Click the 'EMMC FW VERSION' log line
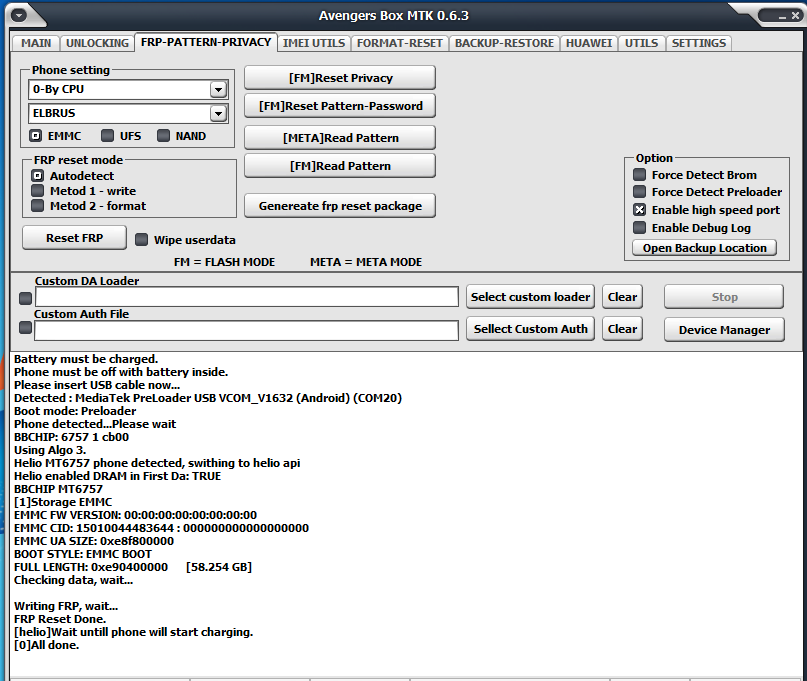This screenshot has width=807, height=681. [135, 515]
